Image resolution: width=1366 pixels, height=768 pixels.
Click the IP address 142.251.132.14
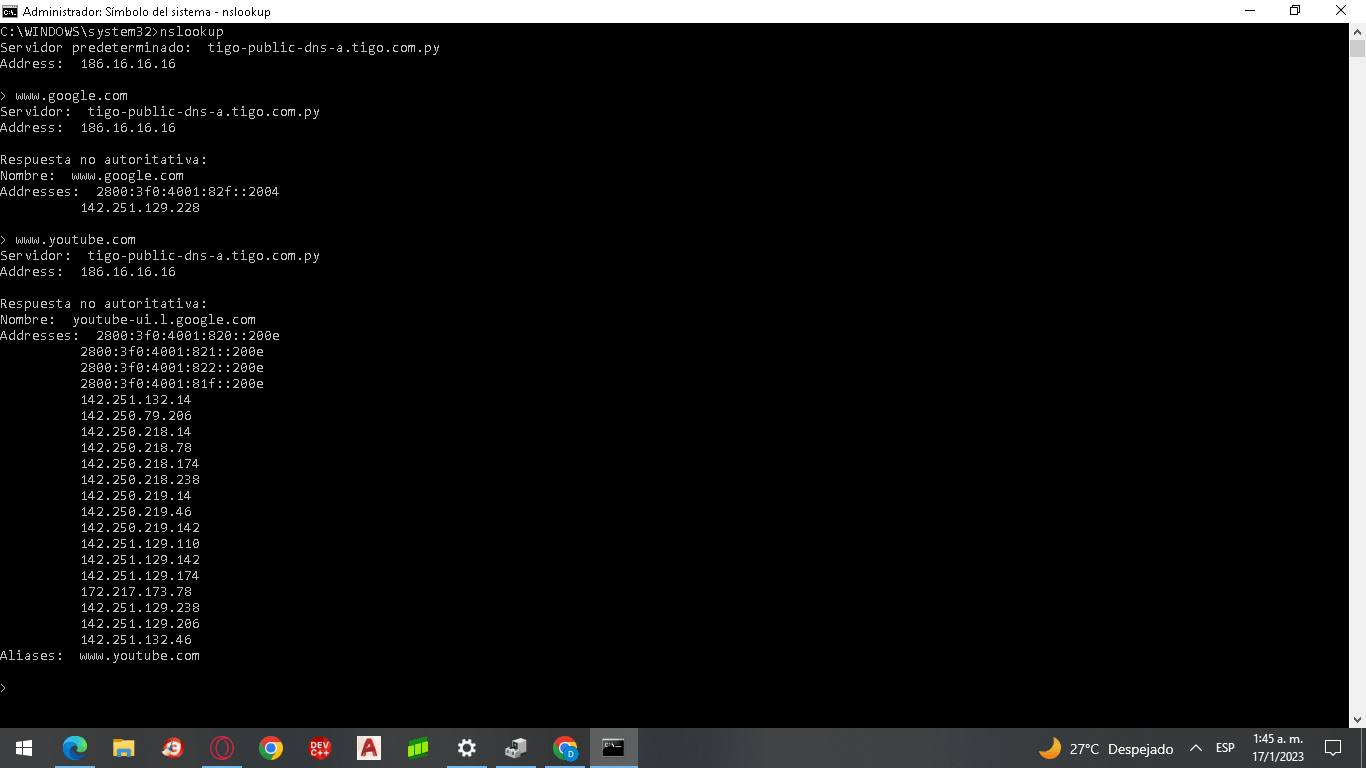pyautogui.click(x=136, y=400)
